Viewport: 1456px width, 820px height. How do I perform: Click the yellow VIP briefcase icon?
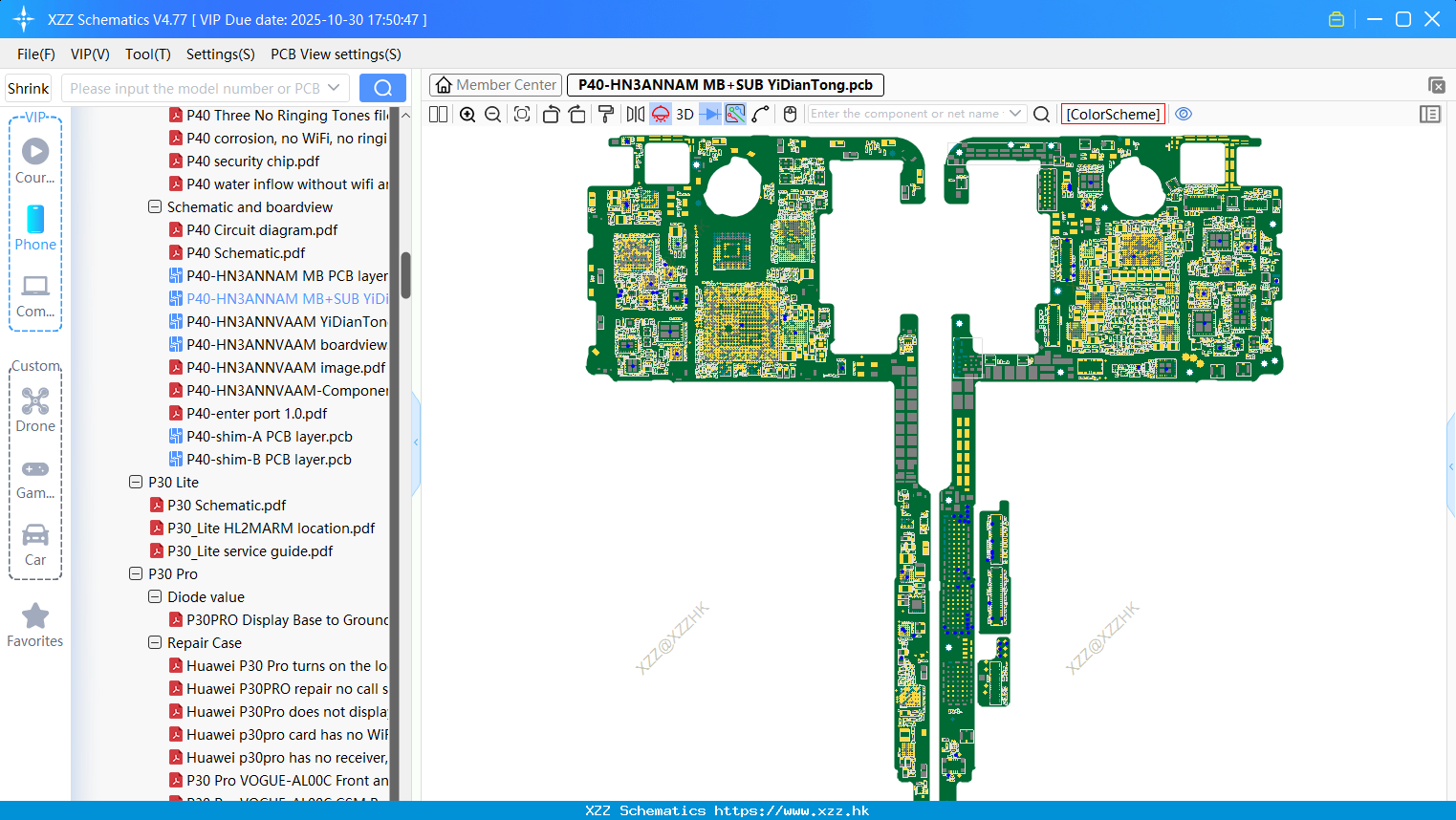coord(1336,19)
